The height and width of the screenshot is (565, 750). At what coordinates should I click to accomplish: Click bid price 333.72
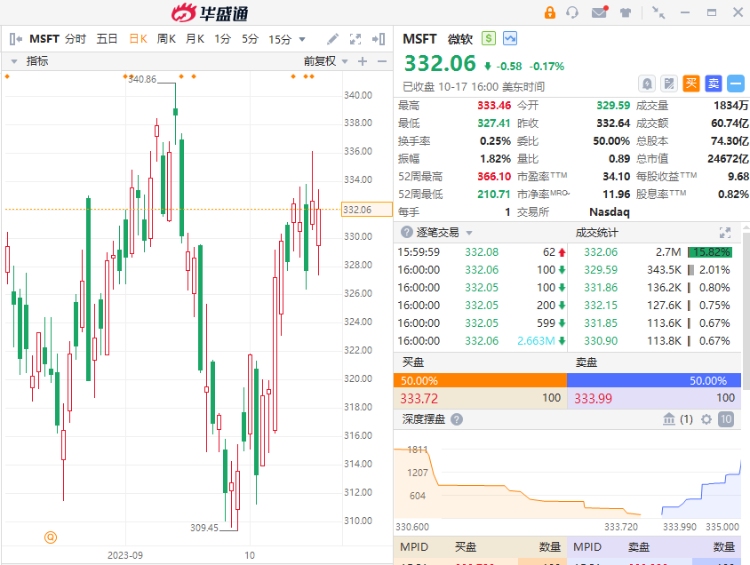[x=419, y=399]
